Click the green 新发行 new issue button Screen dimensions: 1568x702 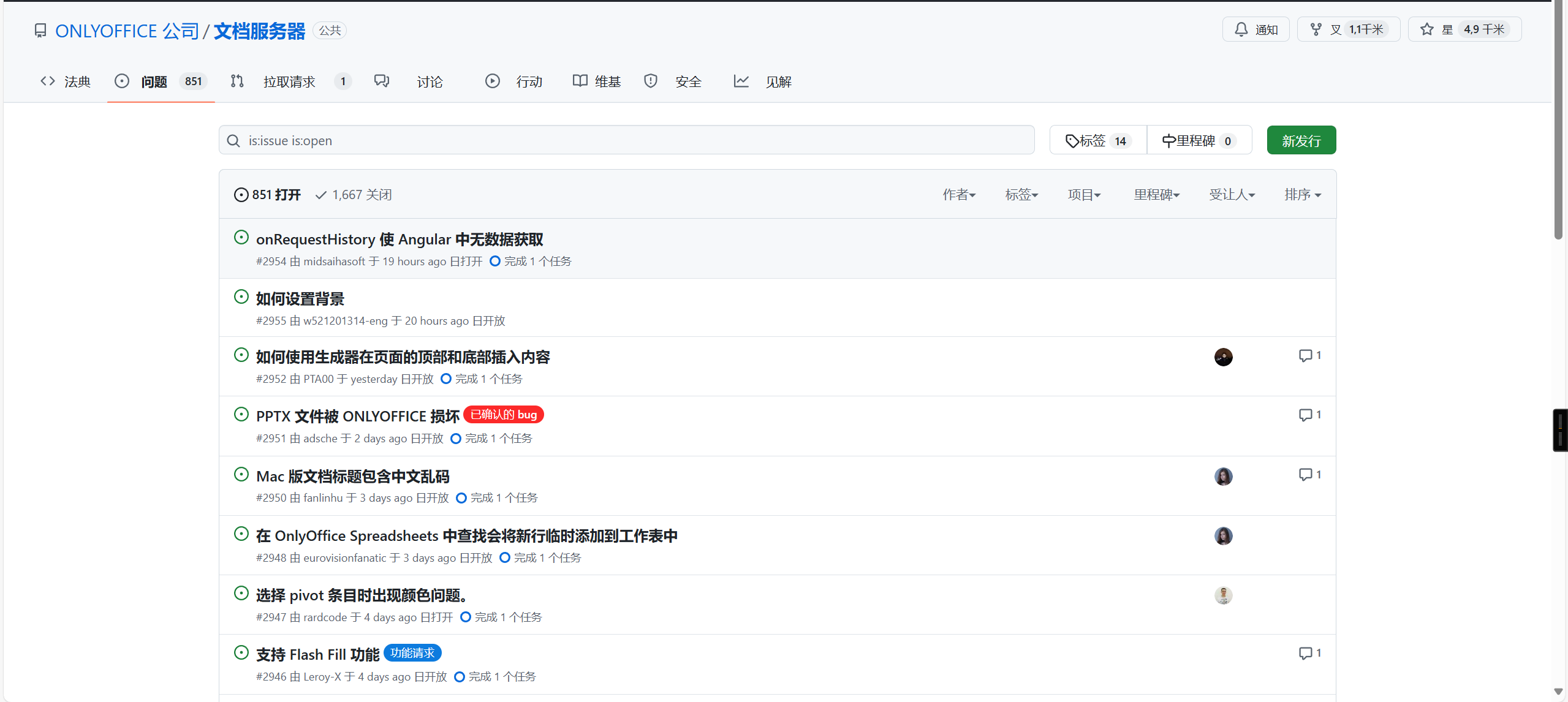1301,140
